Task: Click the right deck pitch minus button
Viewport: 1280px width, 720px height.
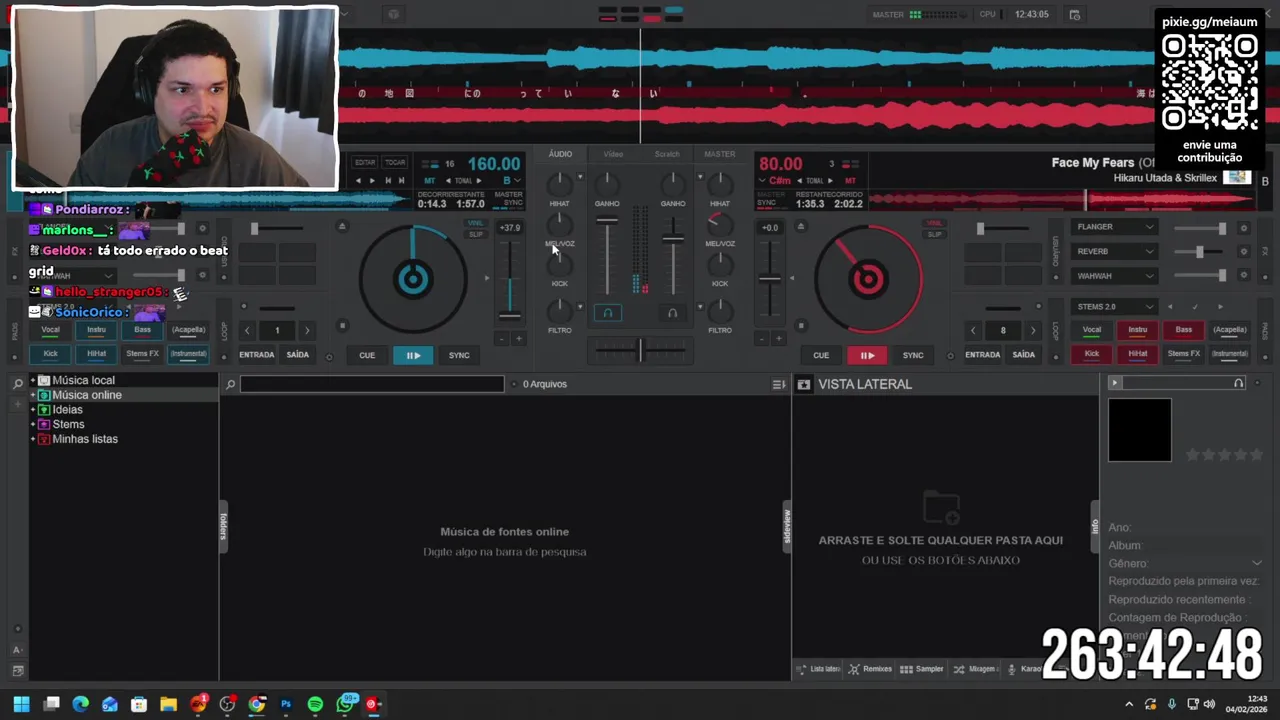Action: pyautogui.click(x=762, y=339)
